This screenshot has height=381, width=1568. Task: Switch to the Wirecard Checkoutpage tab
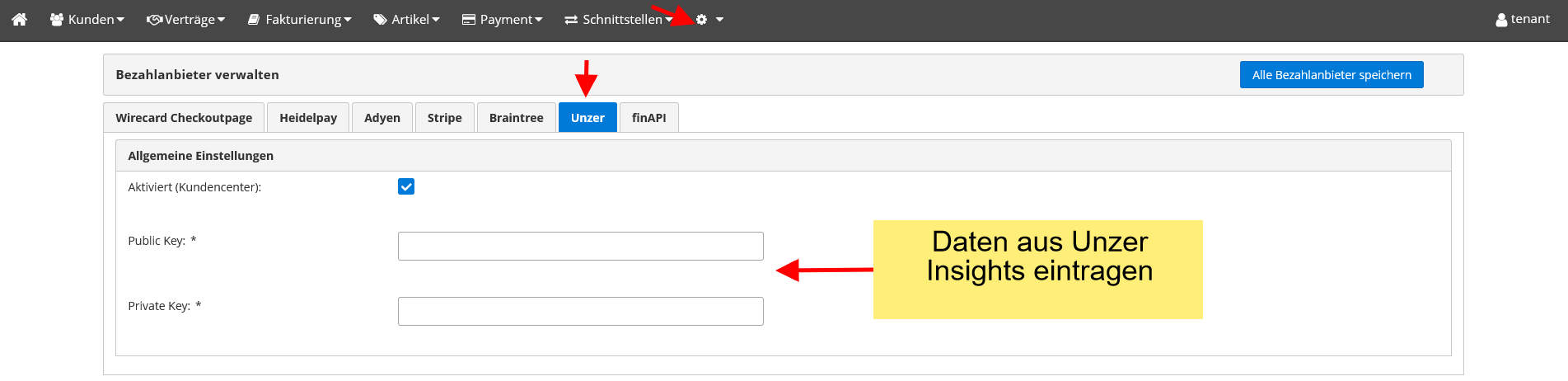(184, 118)
